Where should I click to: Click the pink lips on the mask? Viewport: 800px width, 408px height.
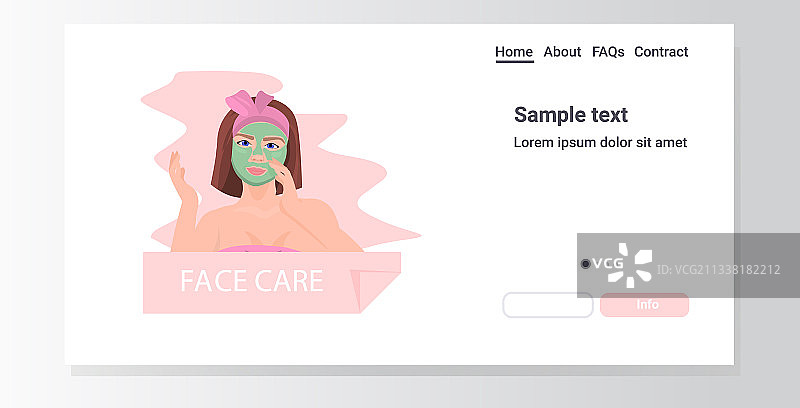point(257,171)
